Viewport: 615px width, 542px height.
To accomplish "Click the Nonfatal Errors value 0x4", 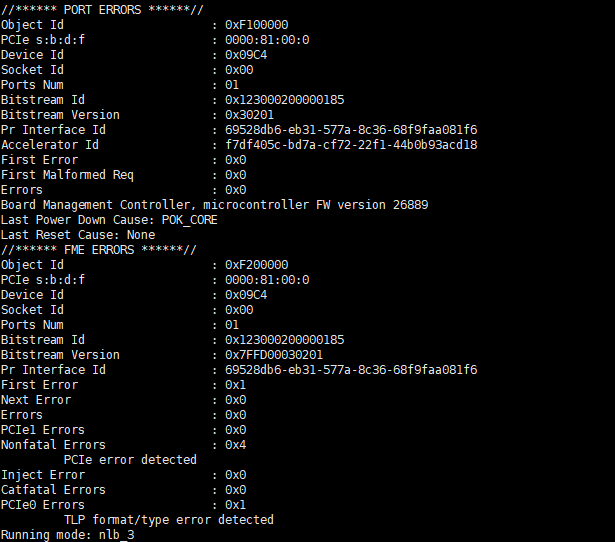I will [x=235, y=444].
